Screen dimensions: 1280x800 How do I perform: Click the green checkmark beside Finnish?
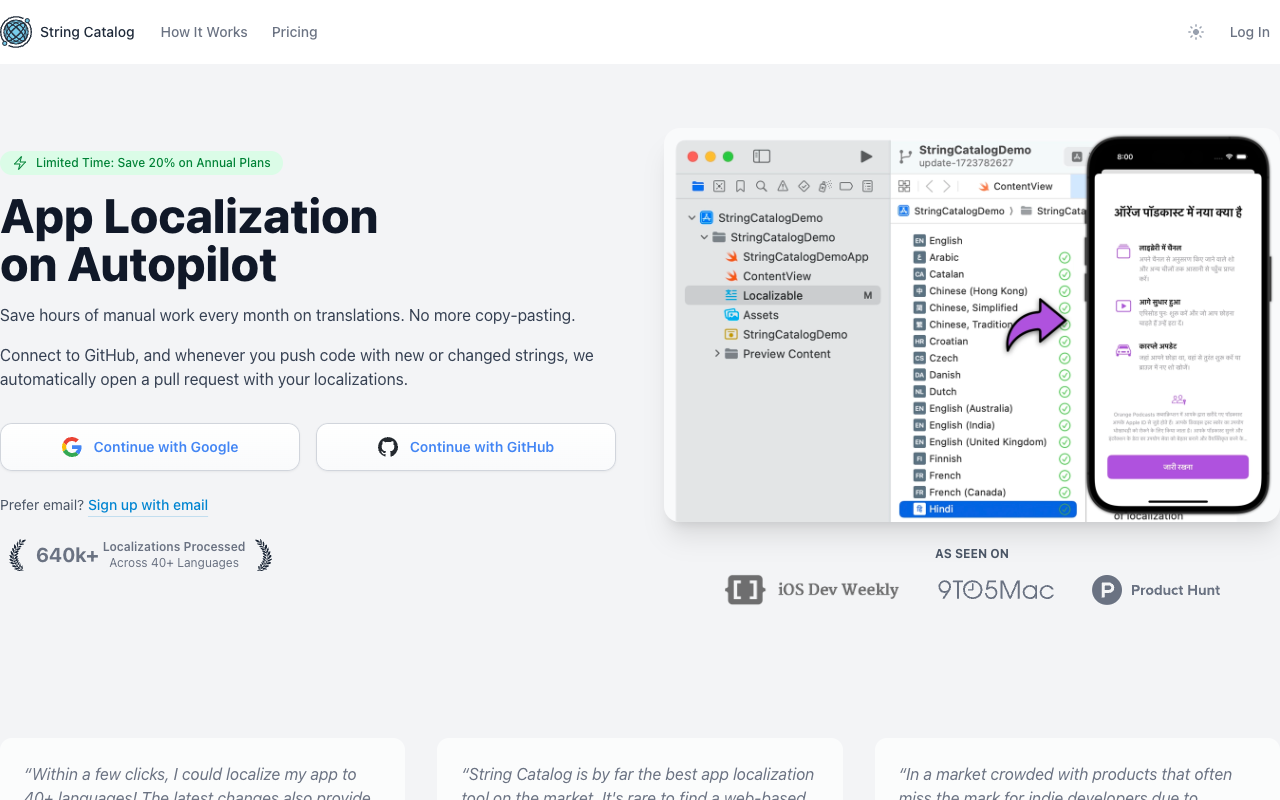[x=1065, y=459]
